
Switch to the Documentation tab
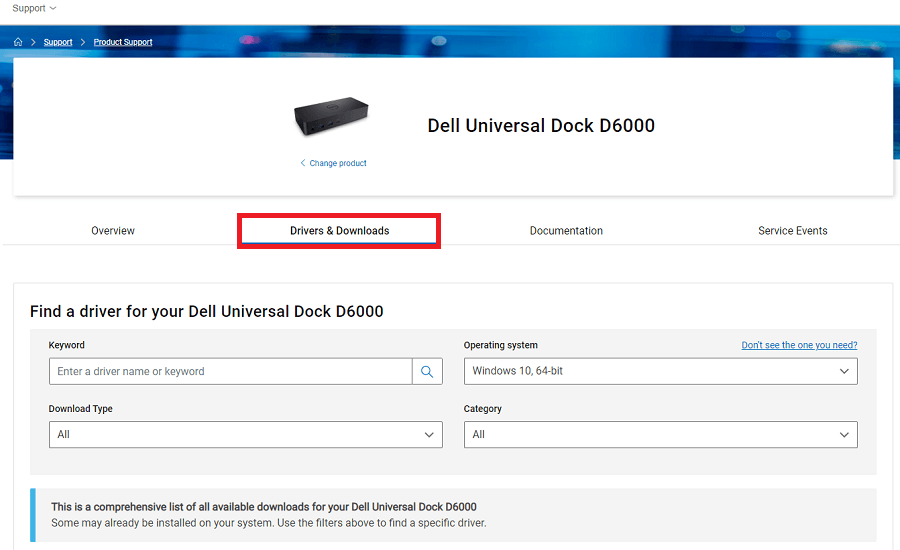tap(566, 231)
